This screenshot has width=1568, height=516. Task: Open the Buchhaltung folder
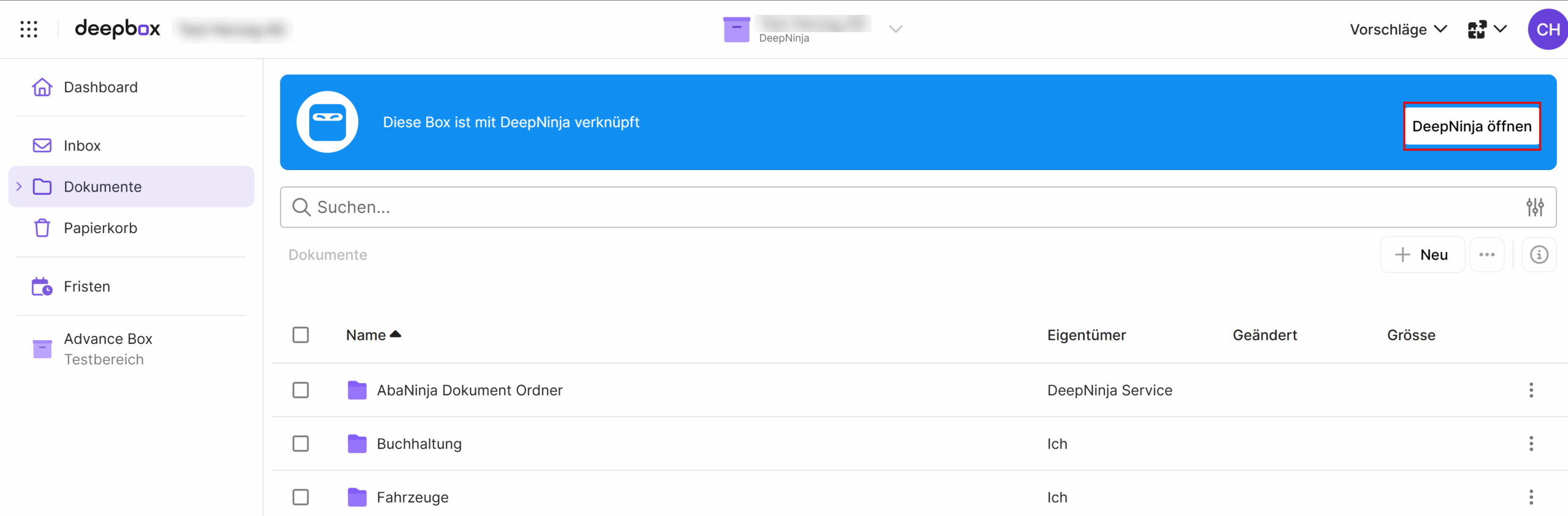click(x=419, y=444)
